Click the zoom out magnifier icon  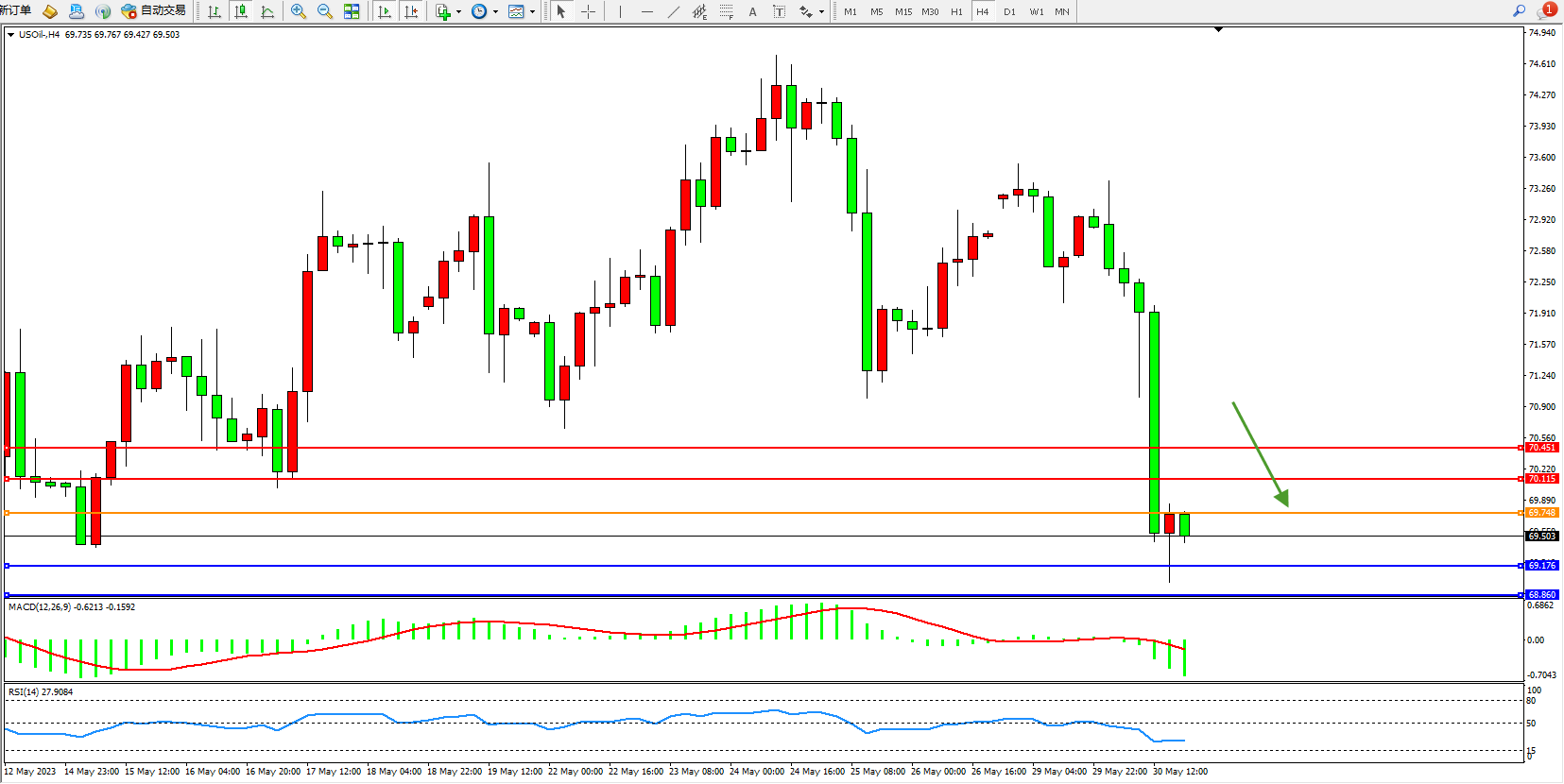(x=325, y=11)
